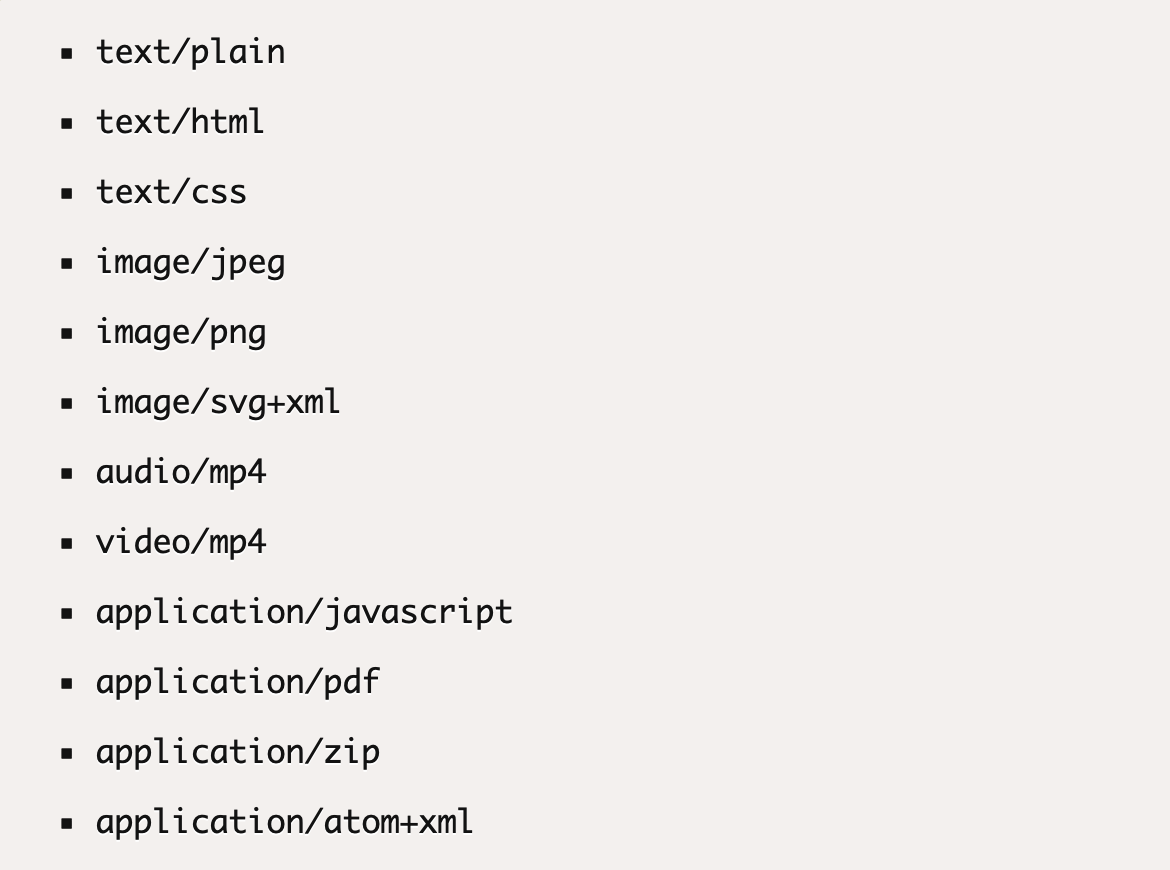Select the application/pdf item
1170x870 pixels.
point(238,683)
